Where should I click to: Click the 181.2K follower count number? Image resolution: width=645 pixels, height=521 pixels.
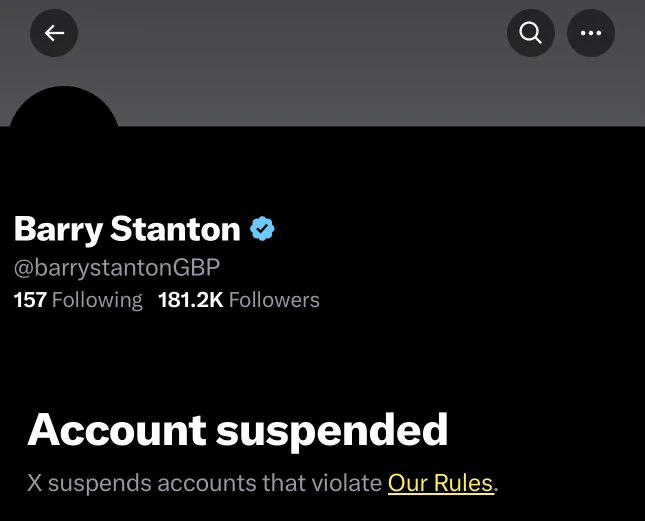click(x=191, y=300)
